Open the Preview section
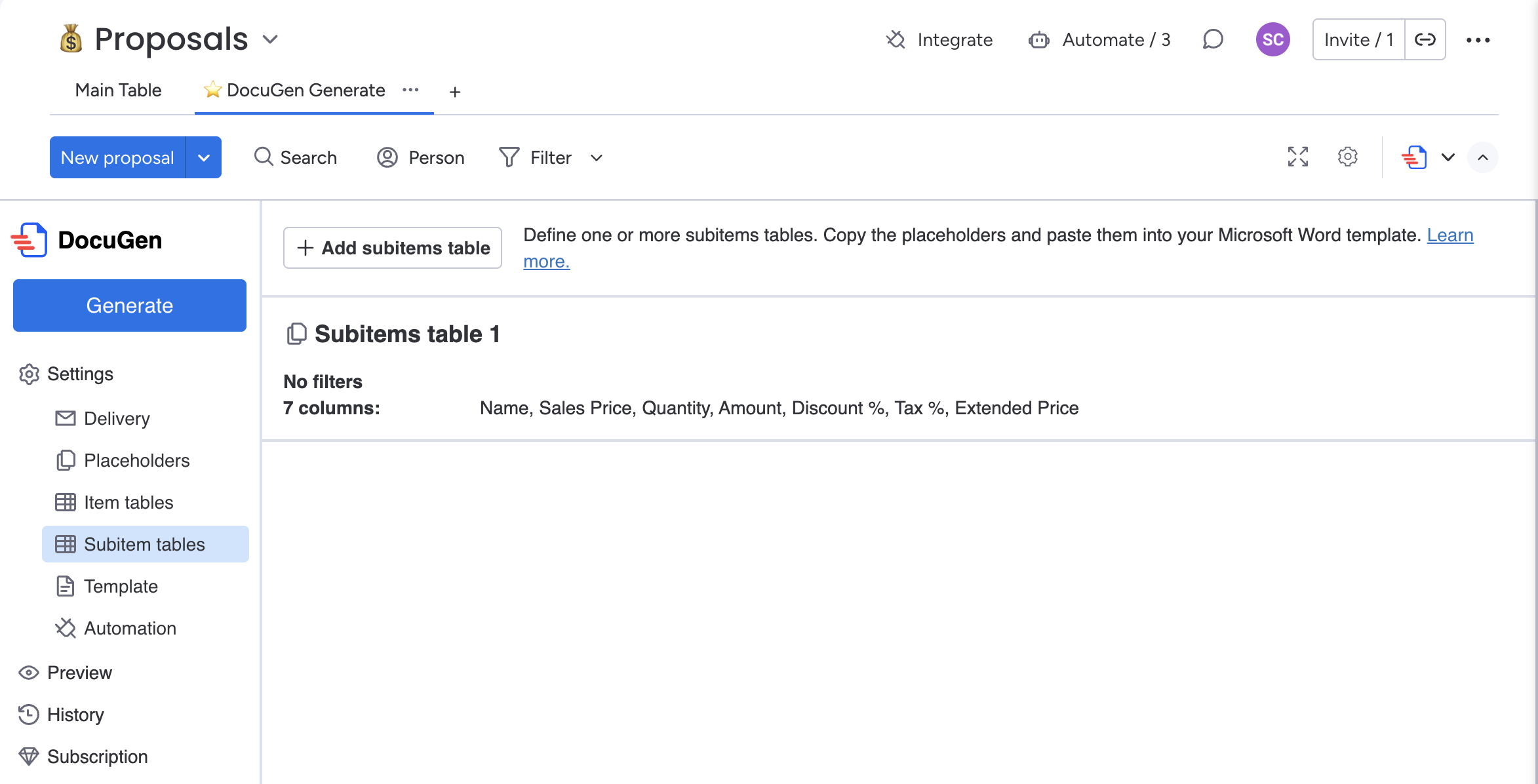 pos(65,673)
